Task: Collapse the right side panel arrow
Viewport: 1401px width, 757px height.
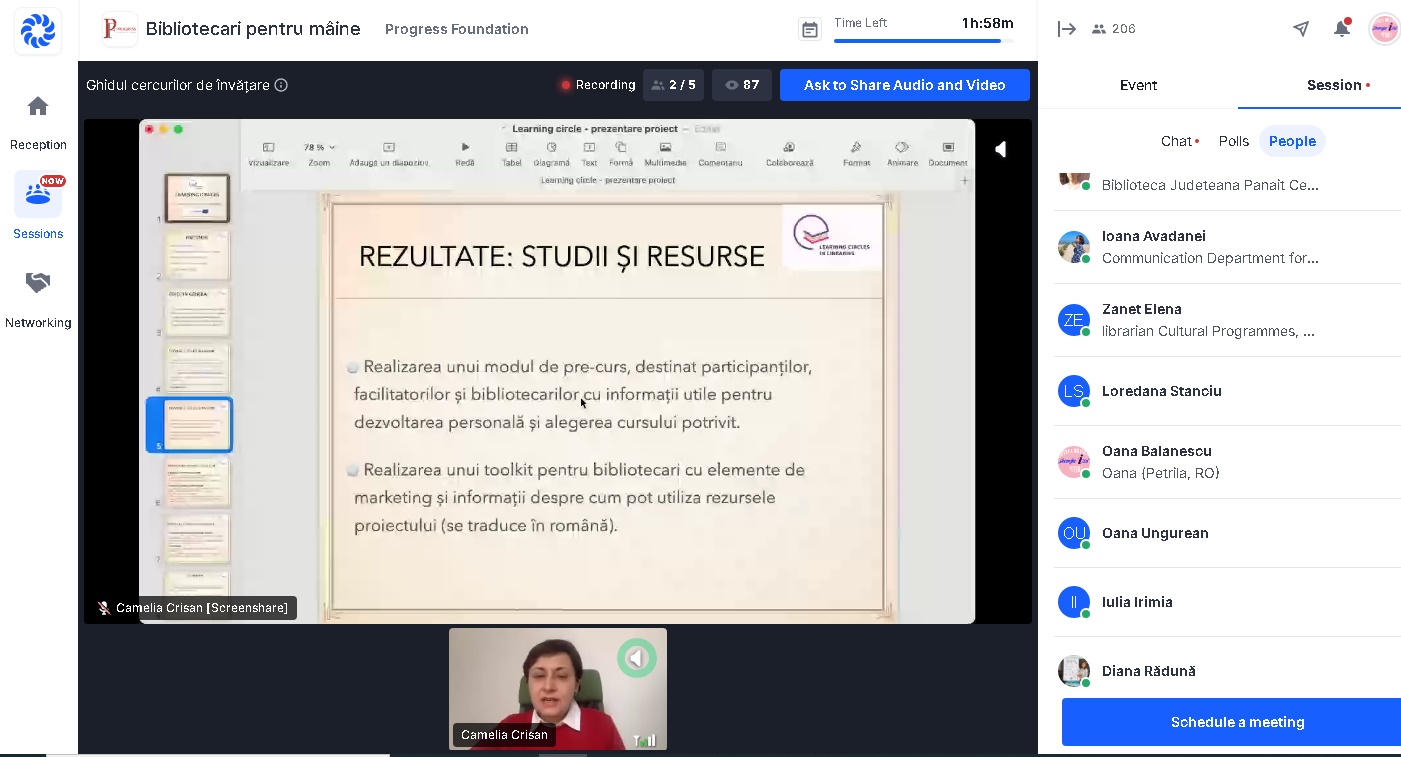Action: point(1067,29)
